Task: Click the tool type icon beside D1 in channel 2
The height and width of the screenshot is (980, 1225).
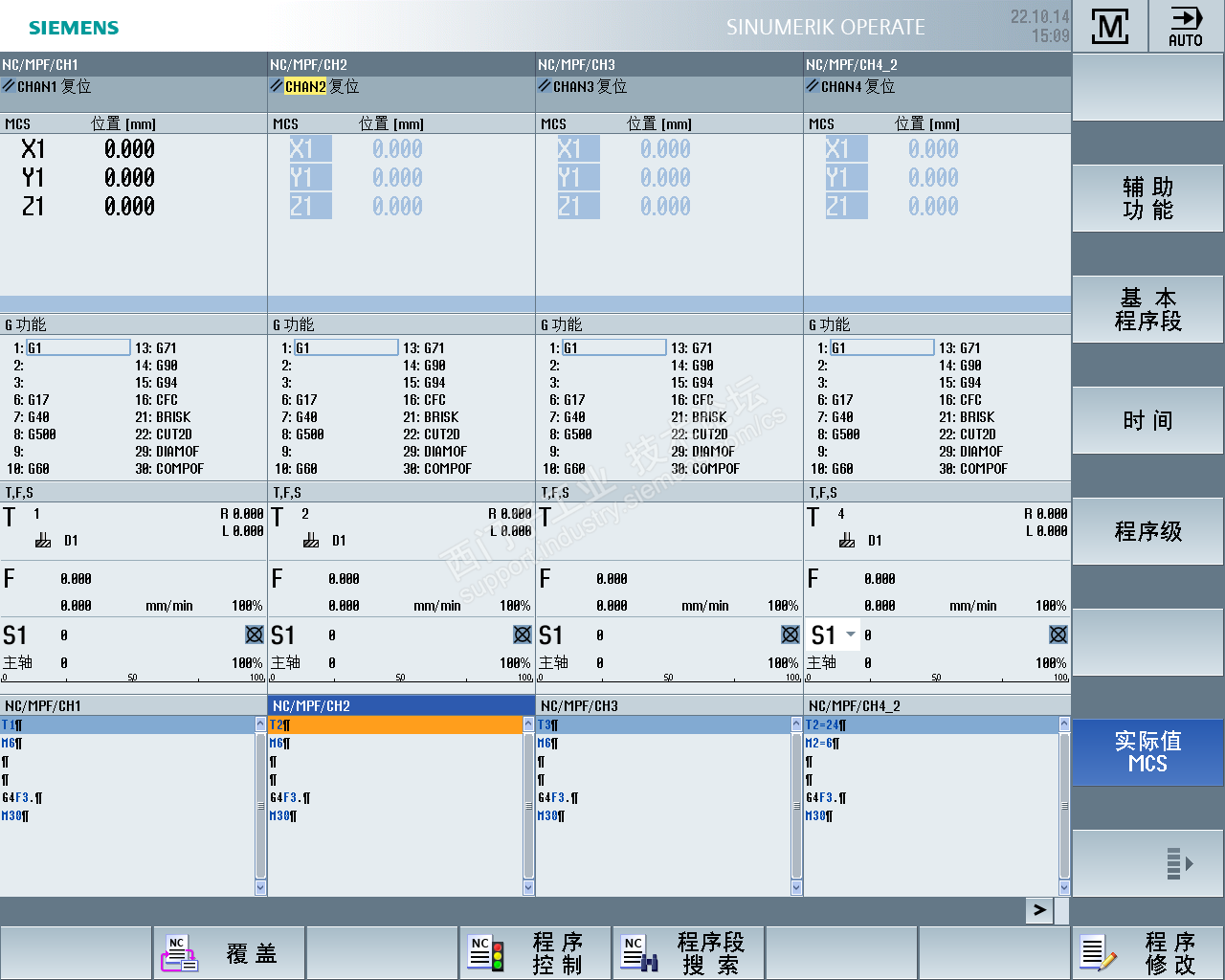Action: (x=311, y=541)
